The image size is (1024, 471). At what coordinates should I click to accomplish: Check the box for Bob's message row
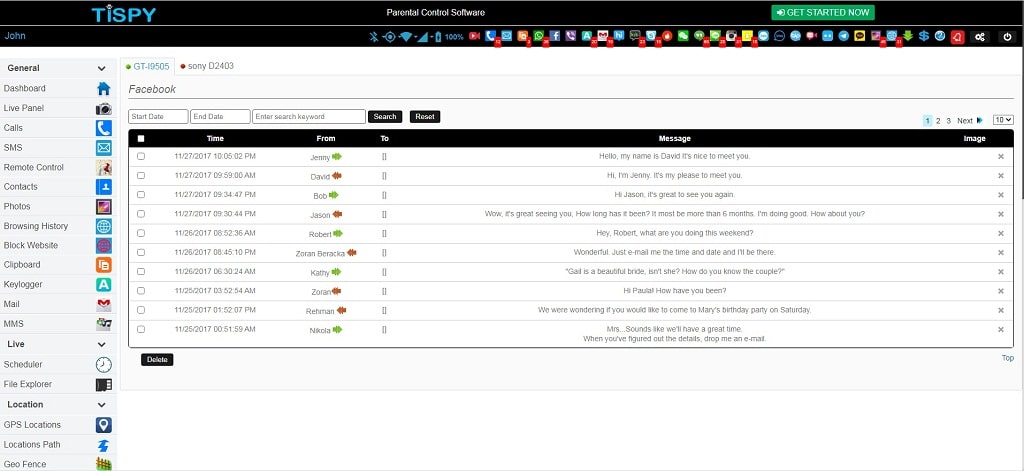pyautogui.click(x=141, y=195)
